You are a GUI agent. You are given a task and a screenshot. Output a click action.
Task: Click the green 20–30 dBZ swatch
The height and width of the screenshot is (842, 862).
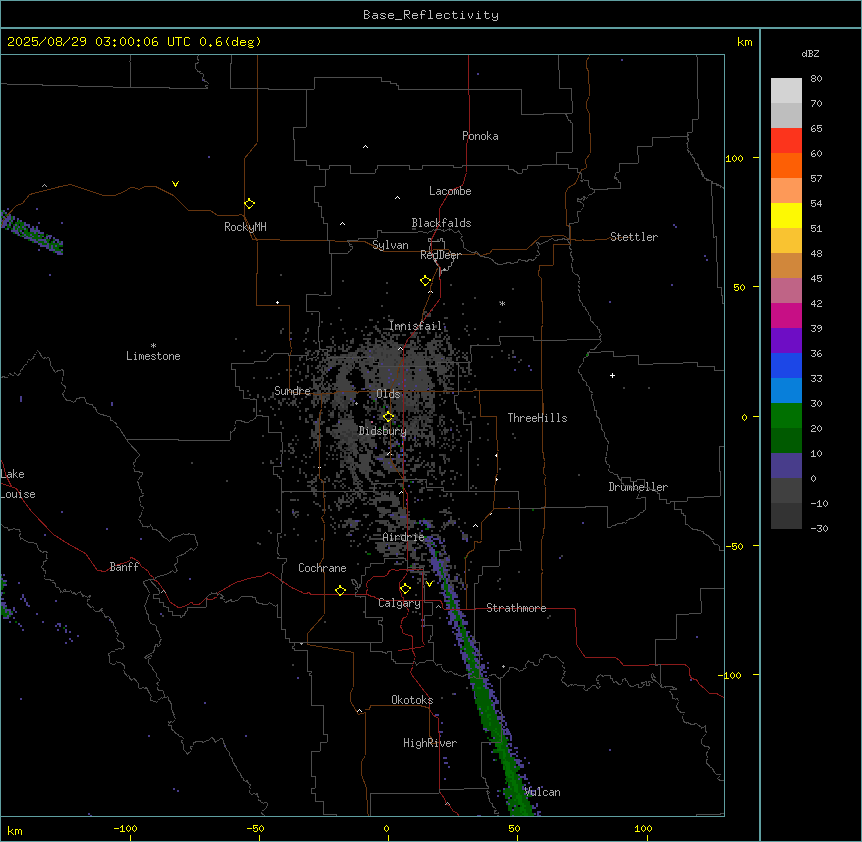[786, 416]
